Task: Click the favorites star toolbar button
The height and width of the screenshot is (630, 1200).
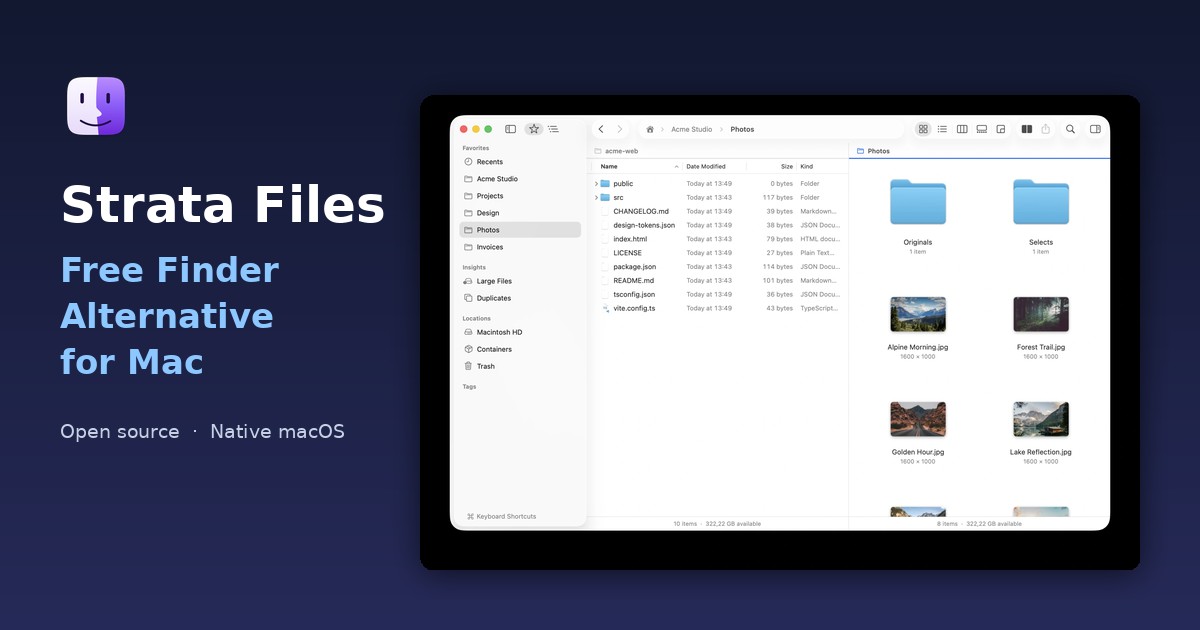Action: pyautogui.click(x=534, y=129)
